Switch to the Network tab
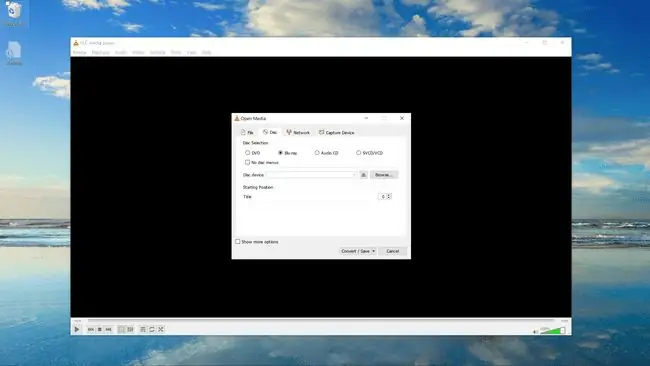 (298, 133)
